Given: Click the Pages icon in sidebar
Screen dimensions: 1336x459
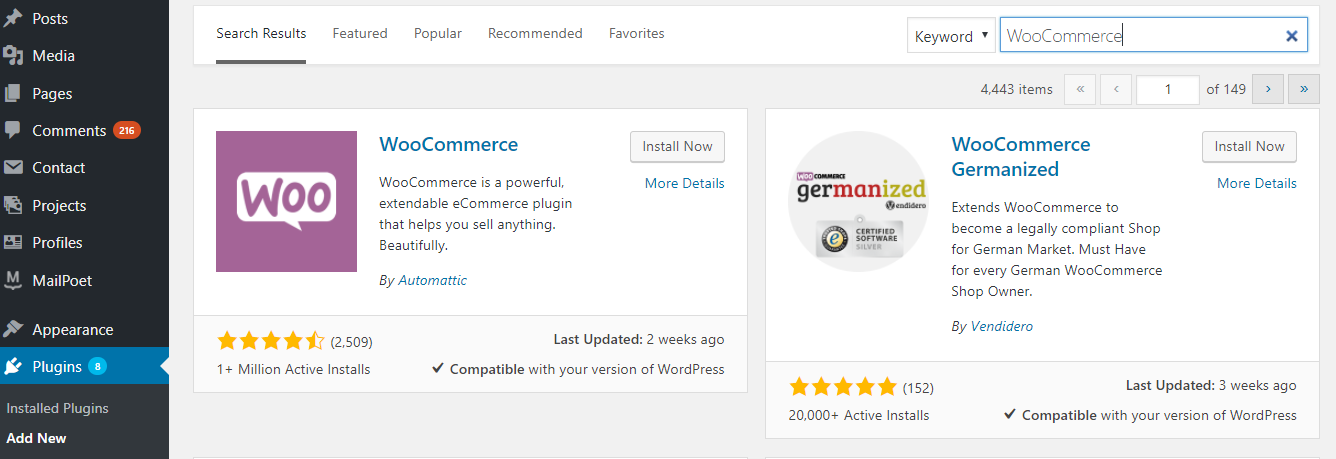Looking at the screenshot, I should (x=13, y=93).
